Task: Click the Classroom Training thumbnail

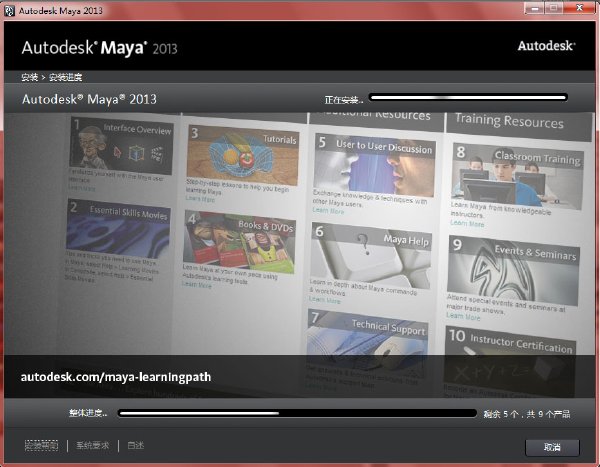Action: click(517, 176)
